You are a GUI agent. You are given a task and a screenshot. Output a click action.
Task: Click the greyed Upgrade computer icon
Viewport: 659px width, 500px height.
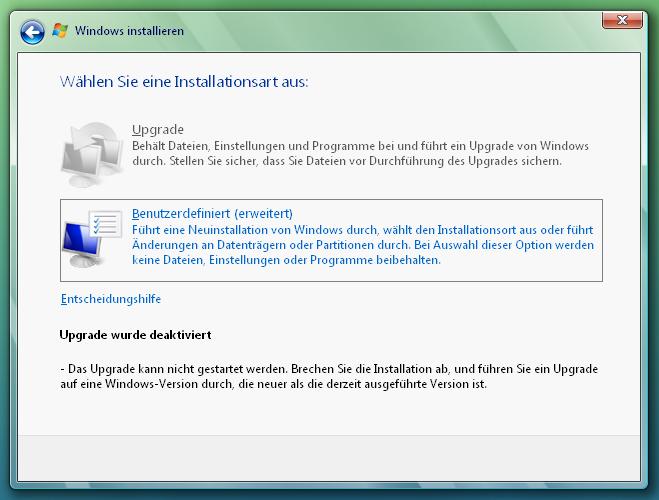92,154
